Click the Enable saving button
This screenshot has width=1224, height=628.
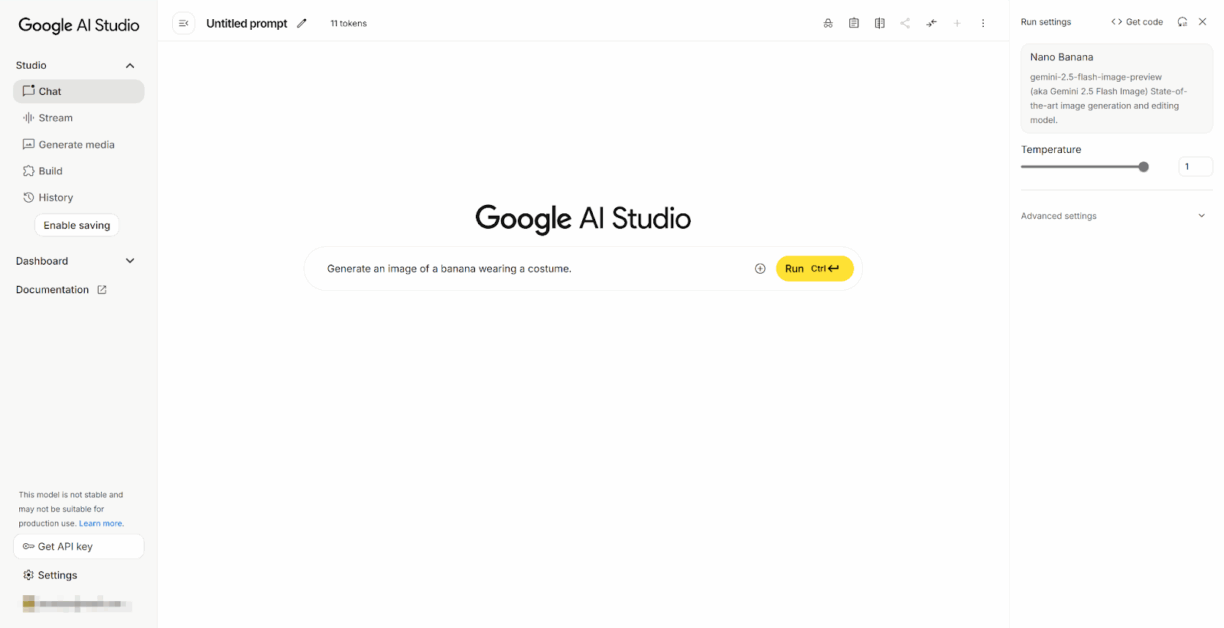coord(77,225)
